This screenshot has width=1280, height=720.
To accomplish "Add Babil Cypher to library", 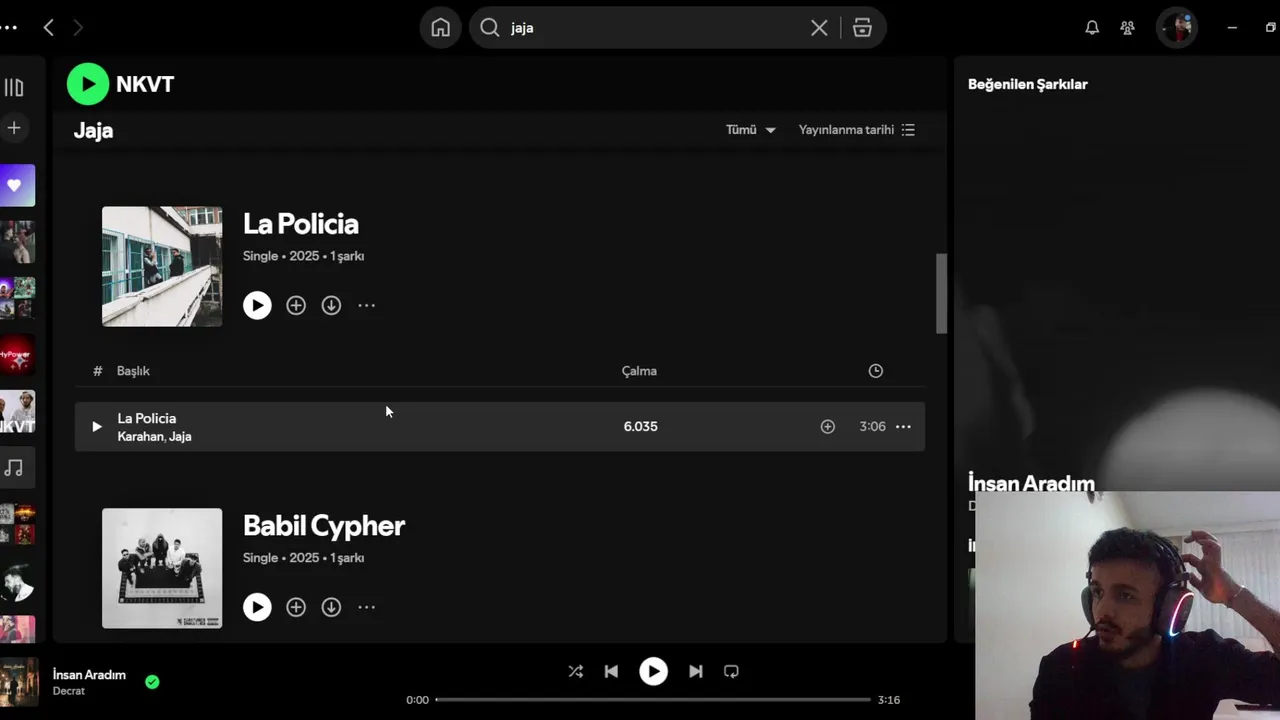I will pyautogui.click(x=296, y=607).
